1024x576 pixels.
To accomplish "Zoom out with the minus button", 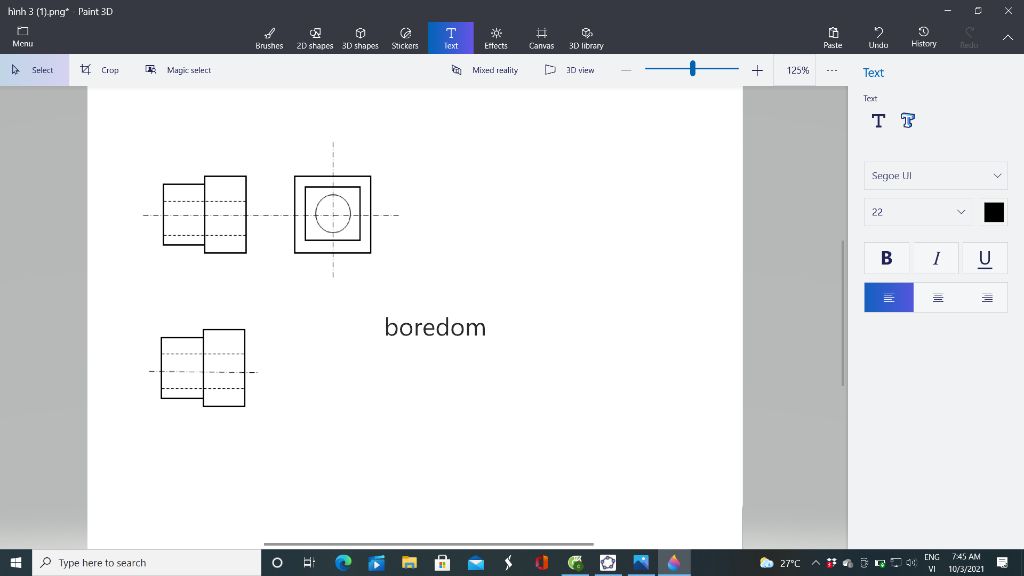I will pos(626,70).
